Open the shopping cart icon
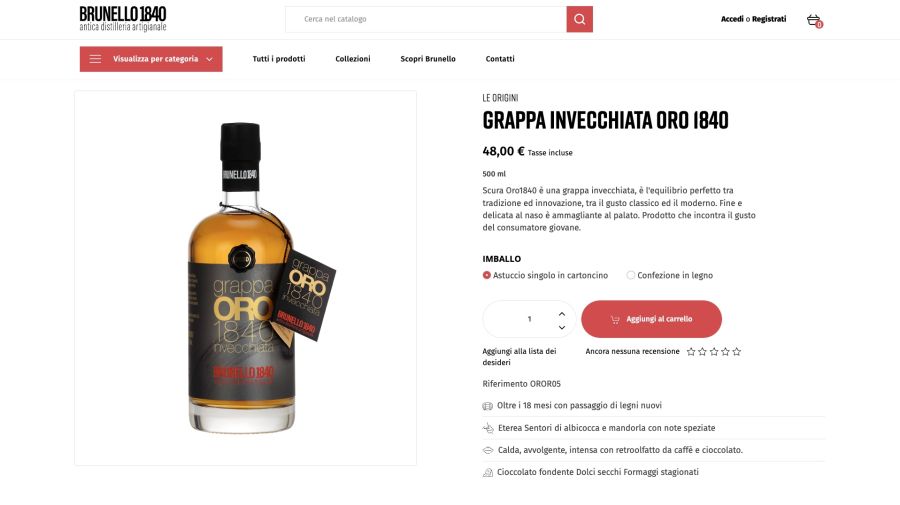The height and width of the screenshot is (505, 900). pos(814,20)
